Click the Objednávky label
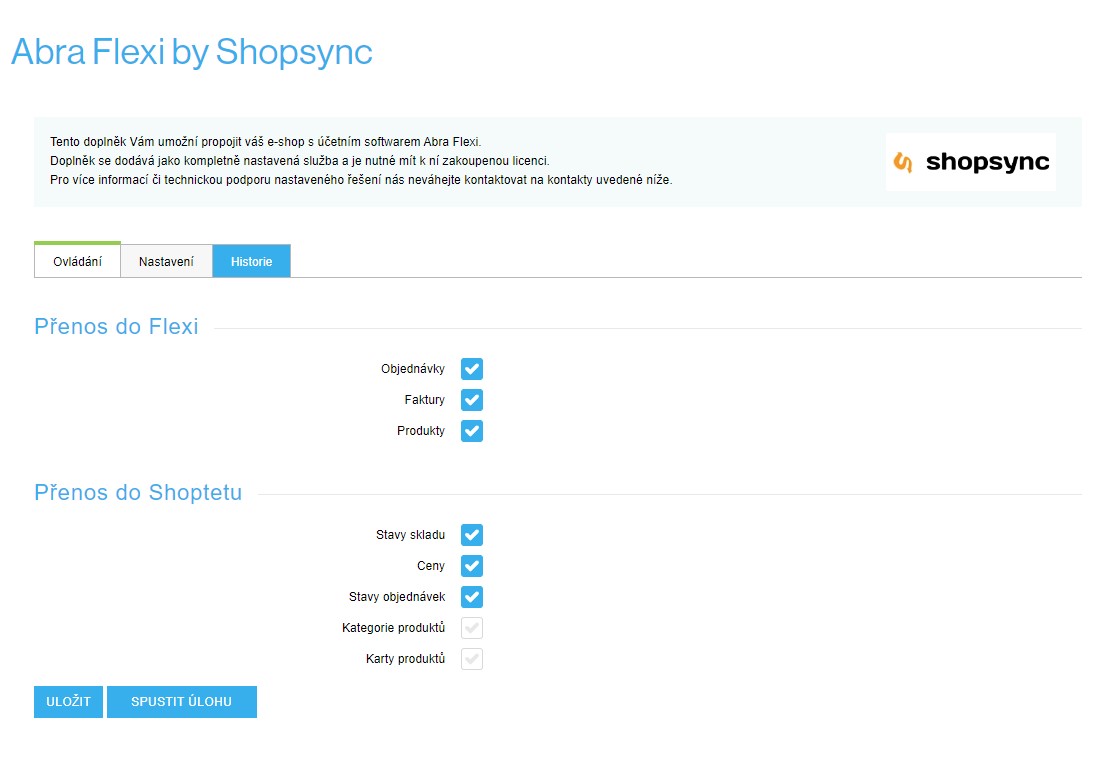Screen dimensions: 1120x760 pos(413,369)
